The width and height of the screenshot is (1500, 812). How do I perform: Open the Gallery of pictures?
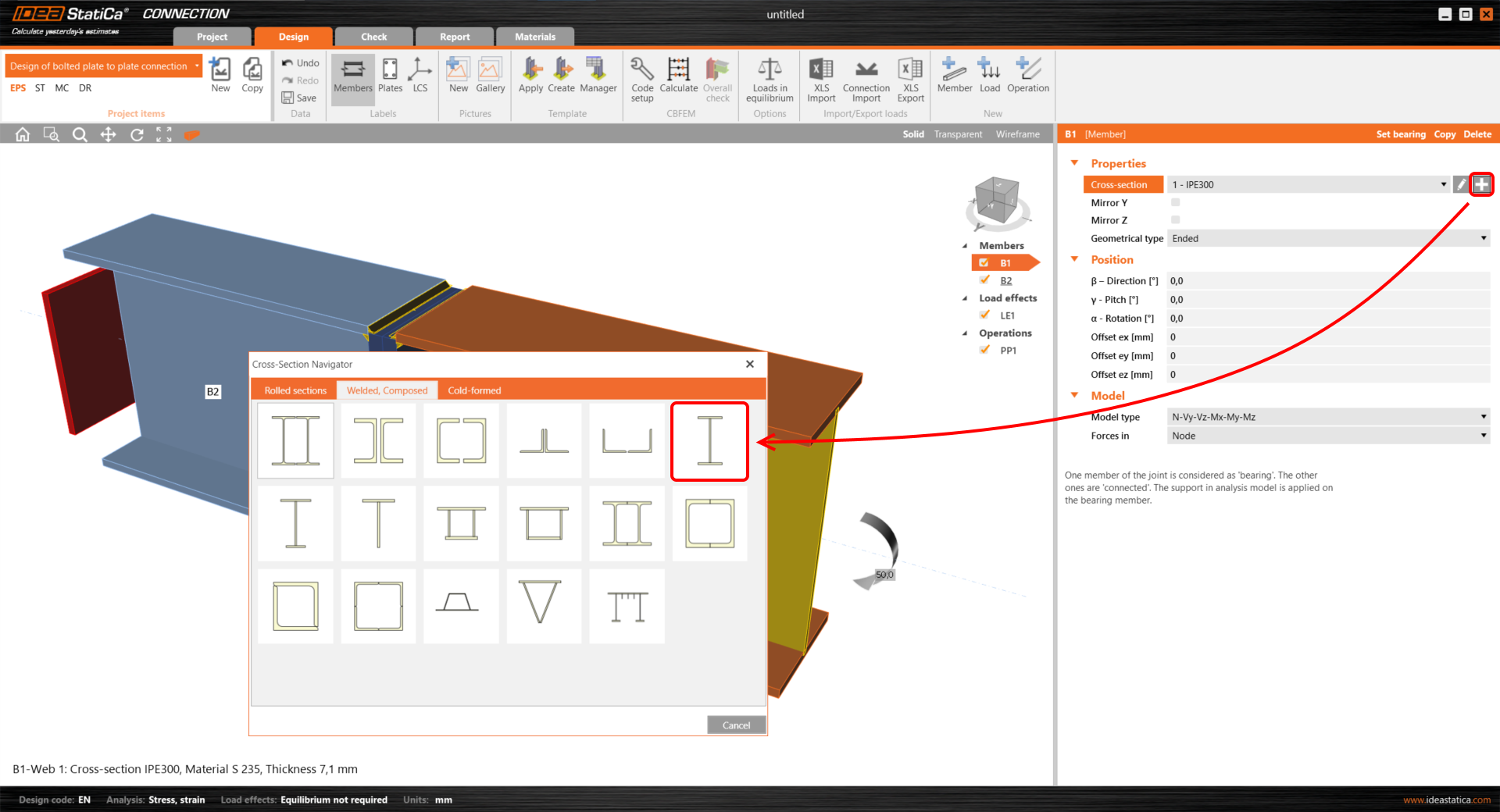(x=490, y=77)
